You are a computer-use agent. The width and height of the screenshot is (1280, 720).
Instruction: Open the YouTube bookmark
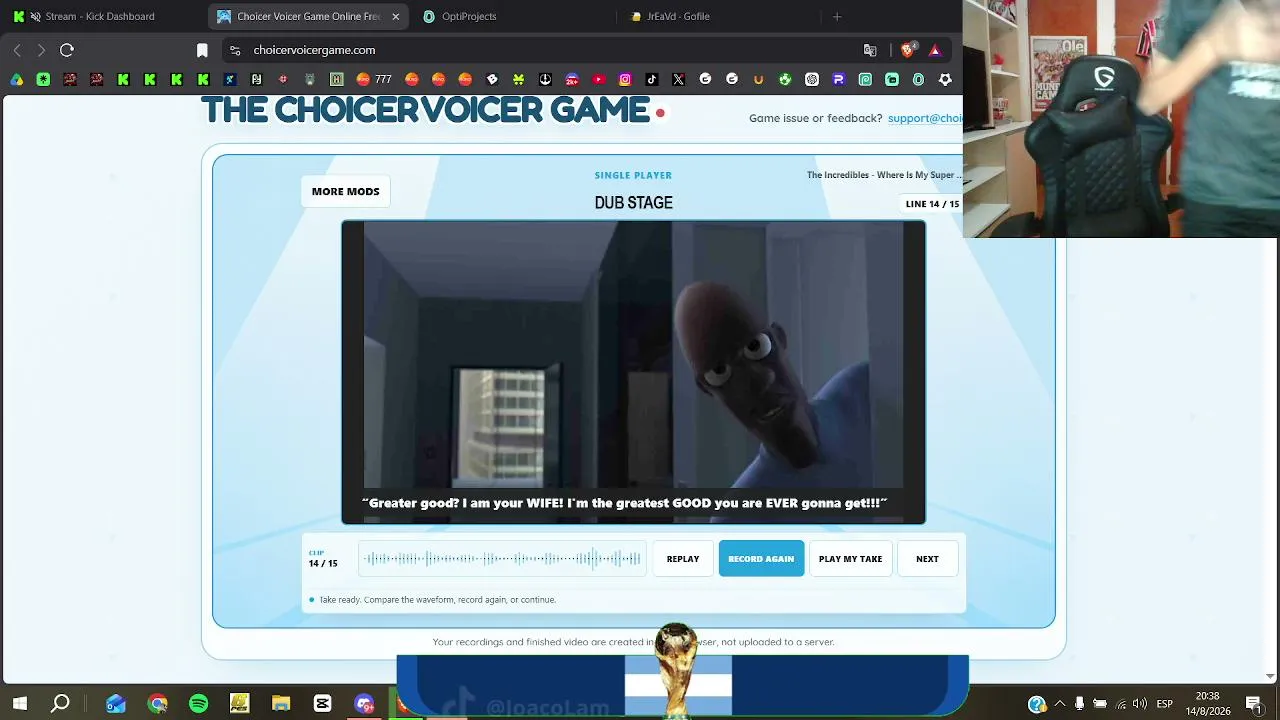[x=599, y=79]
